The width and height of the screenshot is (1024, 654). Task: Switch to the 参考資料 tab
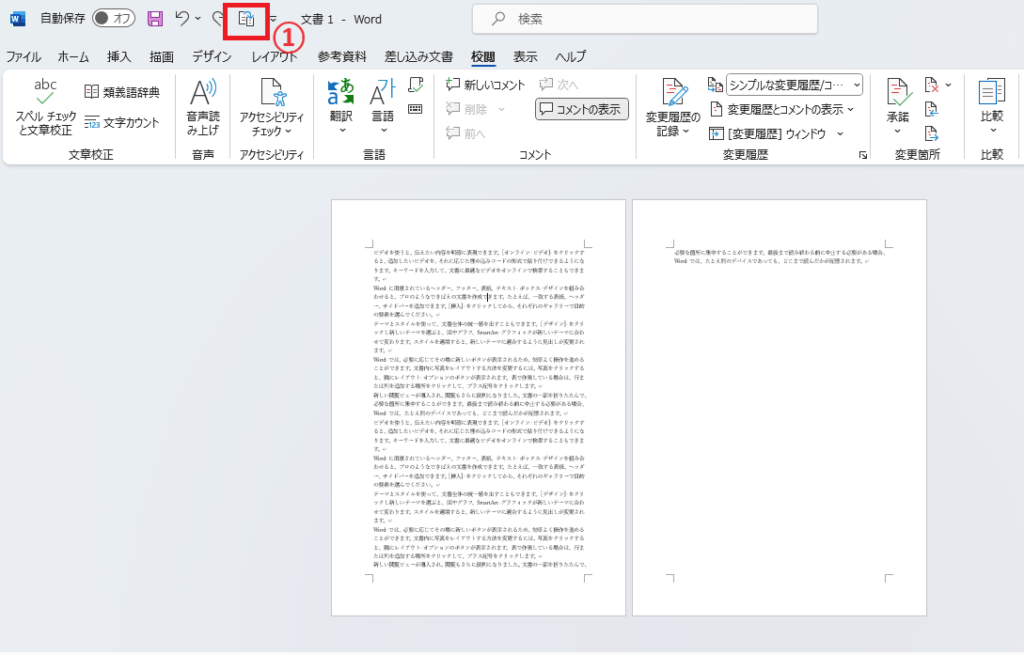point(342,57)
